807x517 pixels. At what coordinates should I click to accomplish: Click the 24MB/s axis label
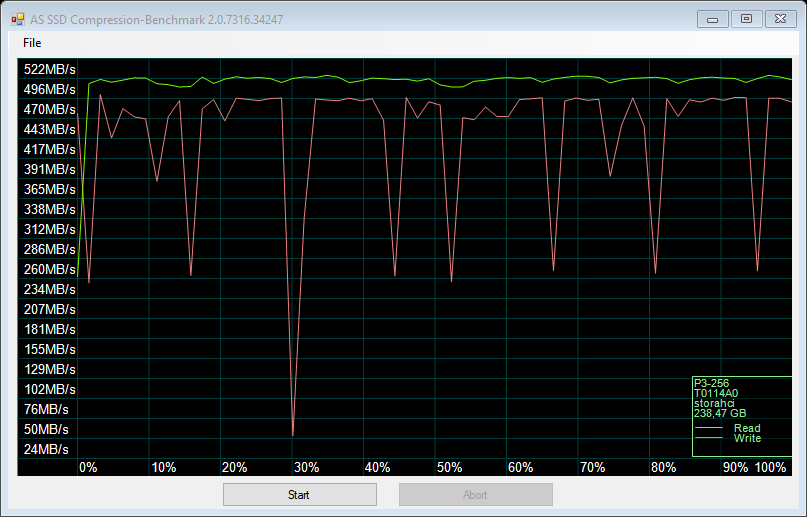click(46, 449)
